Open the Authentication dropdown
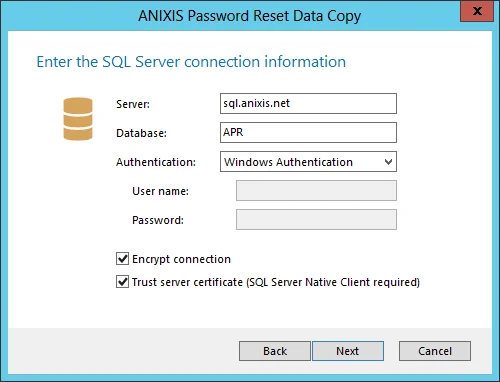500x382 pixels. click(x=308, y=162)
